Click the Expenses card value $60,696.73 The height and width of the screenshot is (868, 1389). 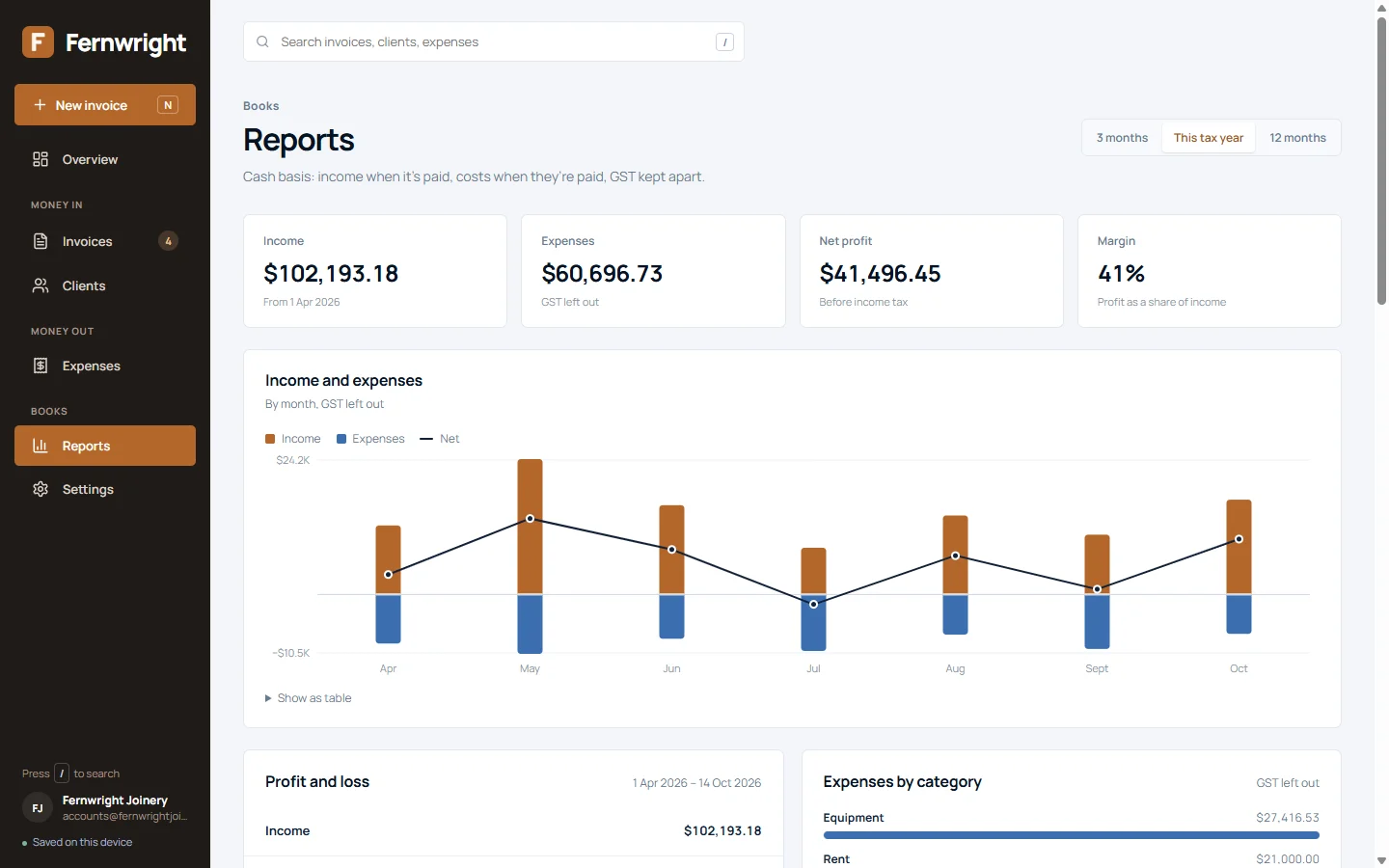(x=602, y=274)
